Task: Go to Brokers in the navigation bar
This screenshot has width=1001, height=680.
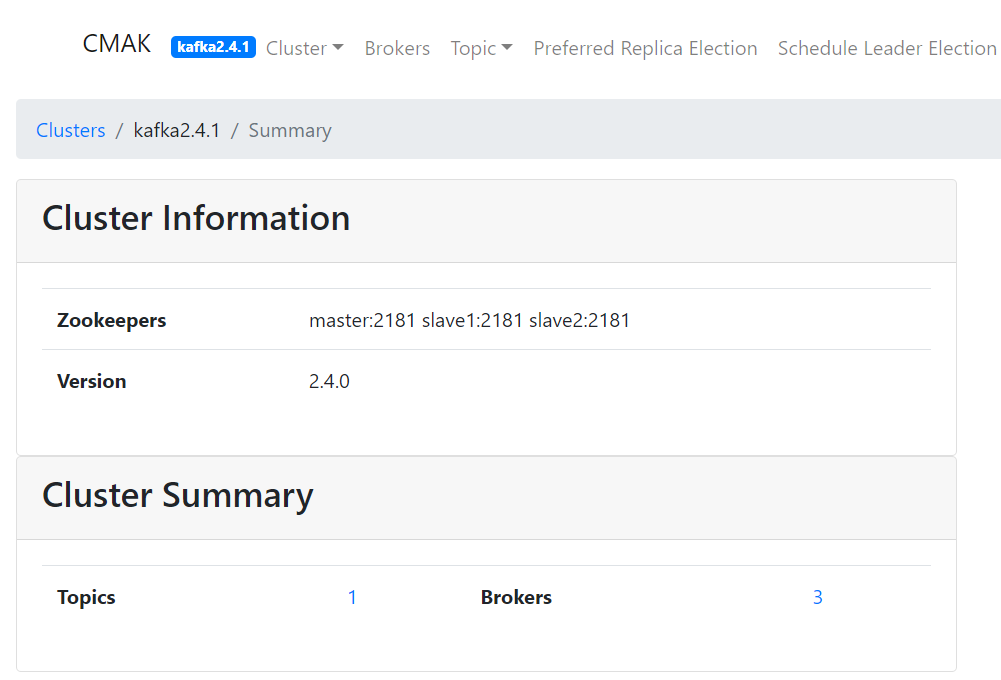Action: click(397, 48)
